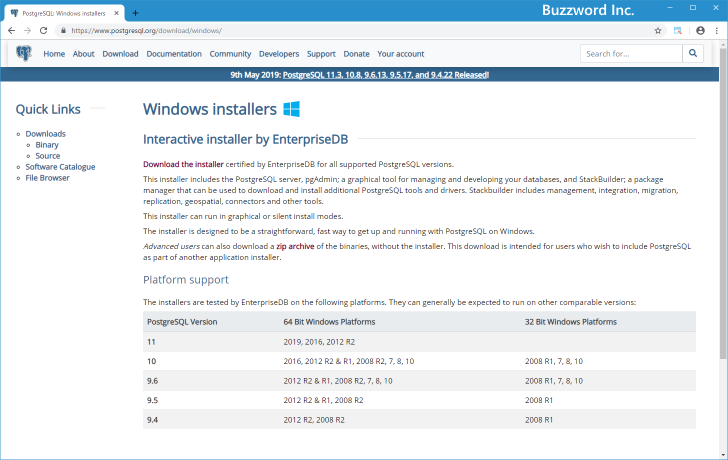Go back using the browser back arrow

tap(11, 31)
